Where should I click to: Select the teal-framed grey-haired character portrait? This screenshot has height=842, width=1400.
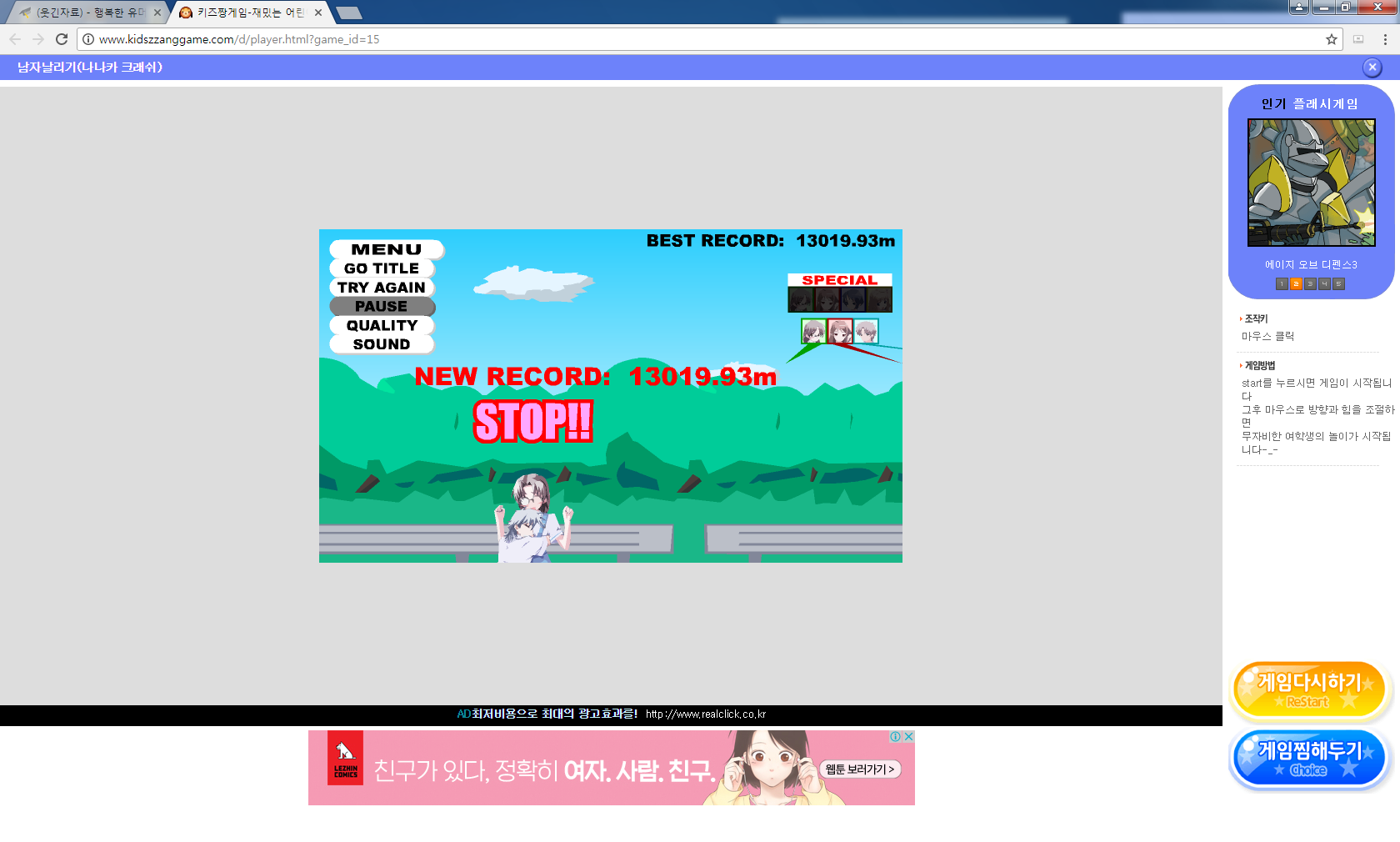click(866, 331)
